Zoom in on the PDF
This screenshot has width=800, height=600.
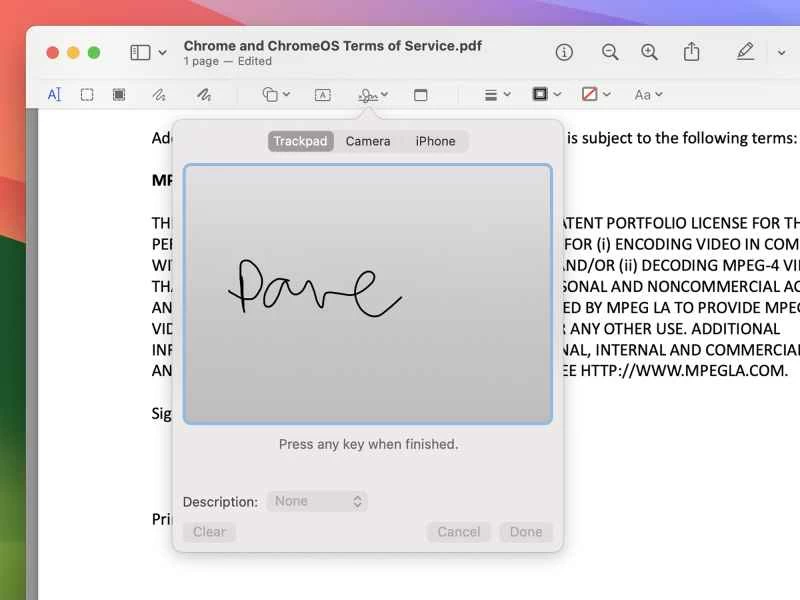point(649,52)
